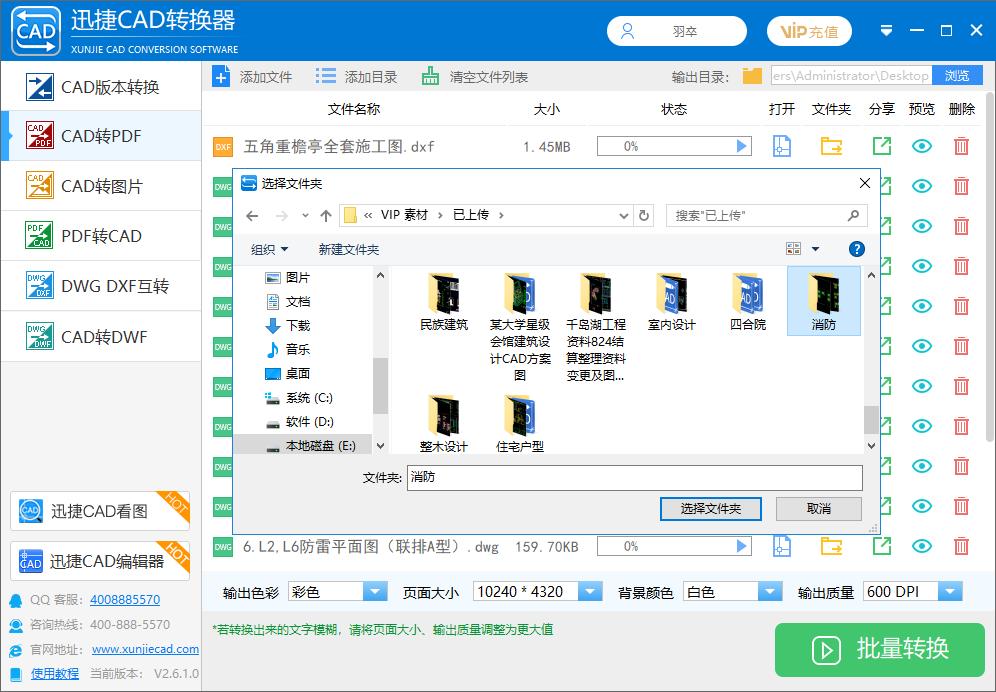Toggle the preview eye on the bottom DWG row
This screenshot has width=996, height=692.
pyautogui.click(x=921, y=545)
